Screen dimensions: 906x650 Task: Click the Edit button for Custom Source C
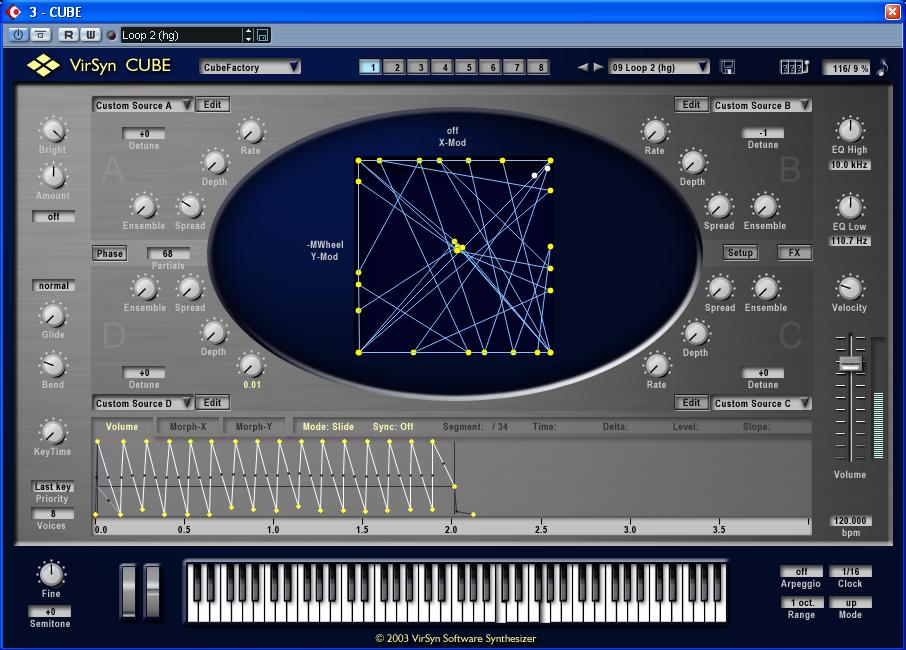click(692, 403)
